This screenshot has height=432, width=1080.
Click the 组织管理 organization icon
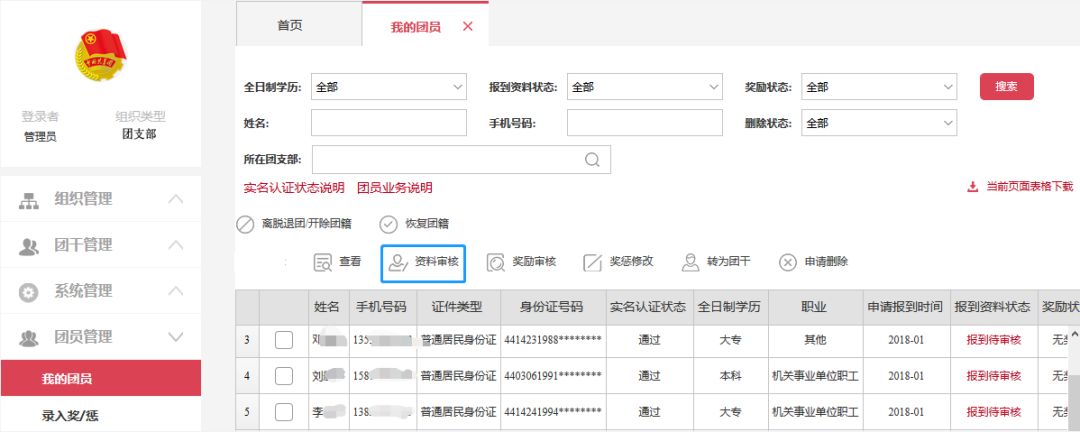(28, 200)
